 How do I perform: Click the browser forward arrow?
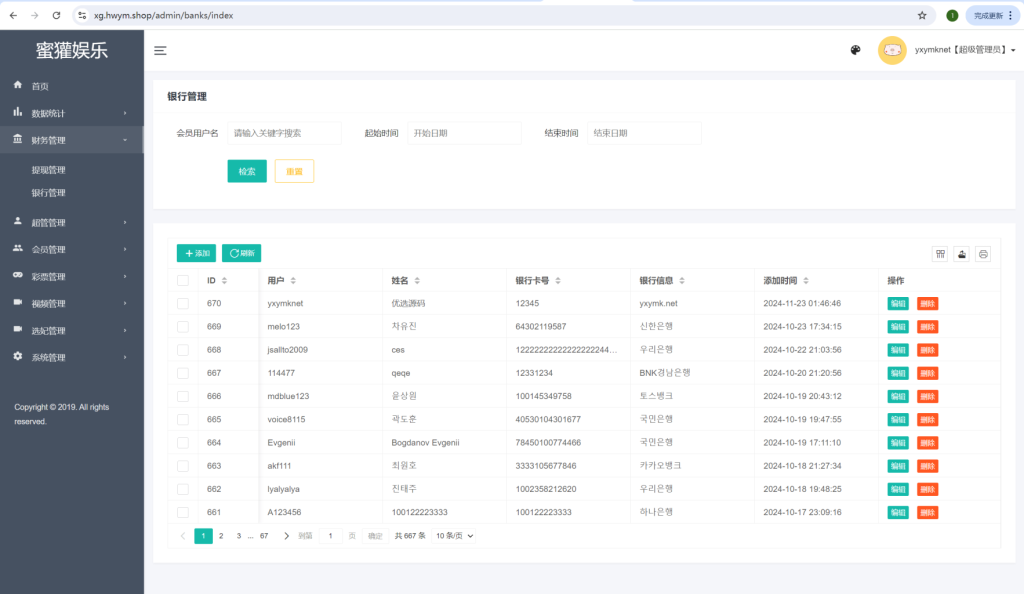pyautogui.click(x=35, y=15)
